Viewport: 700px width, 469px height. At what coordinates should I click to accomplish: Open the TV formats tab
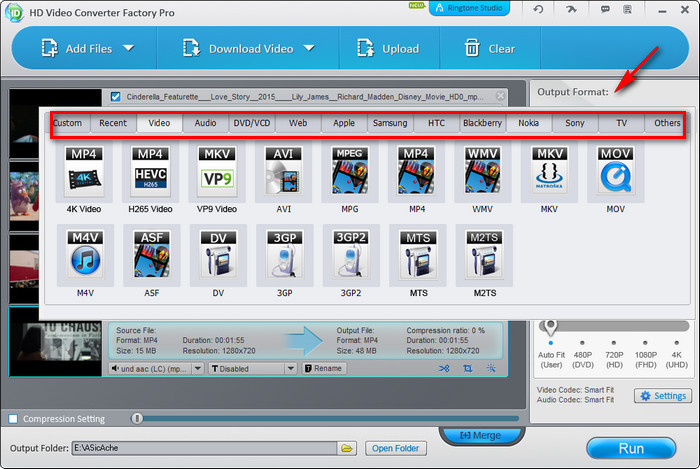click(x=621, y=123)
